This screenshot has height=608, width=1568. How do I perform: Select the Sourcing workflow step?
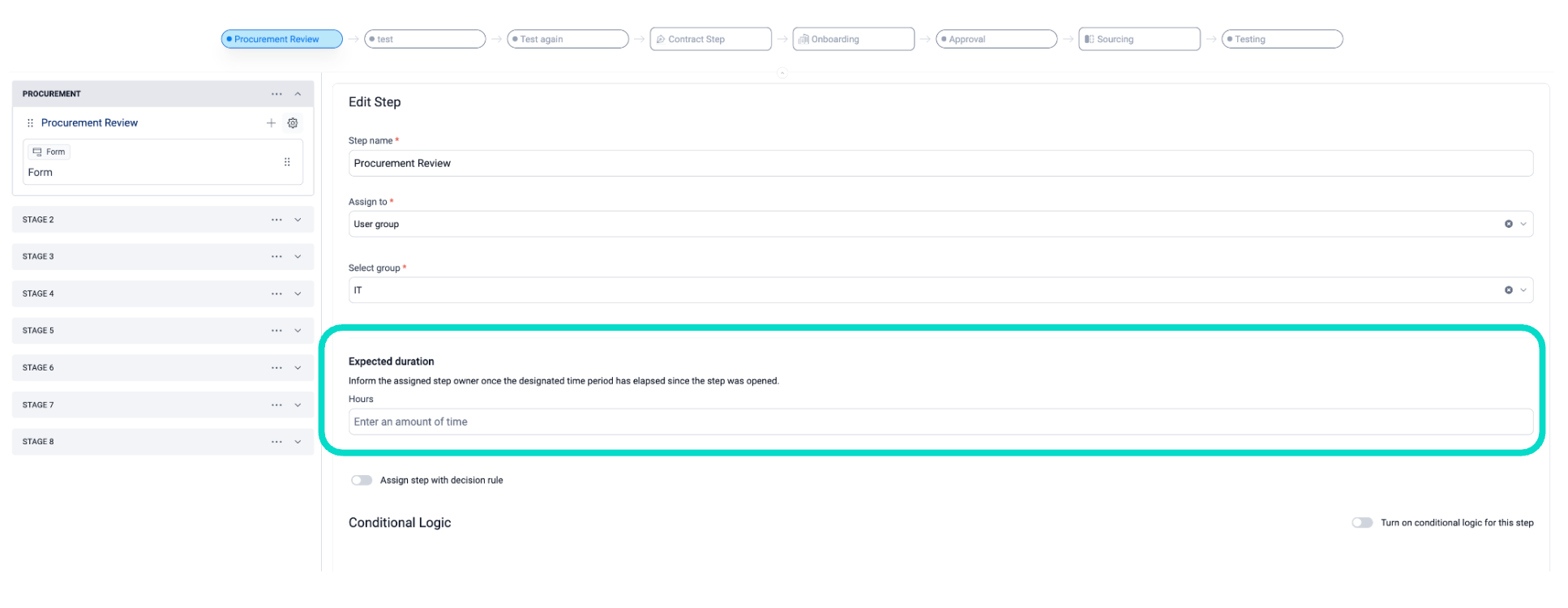tap(1138, 39)
